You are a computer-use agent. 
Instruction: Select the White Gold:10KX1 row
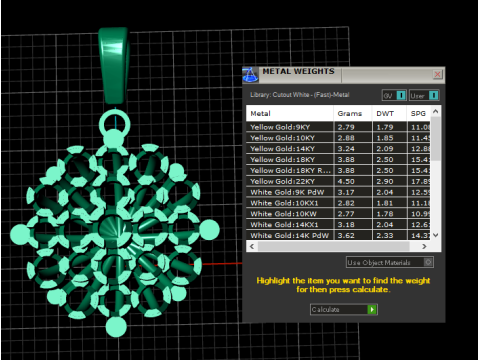[x=338, y=203]
